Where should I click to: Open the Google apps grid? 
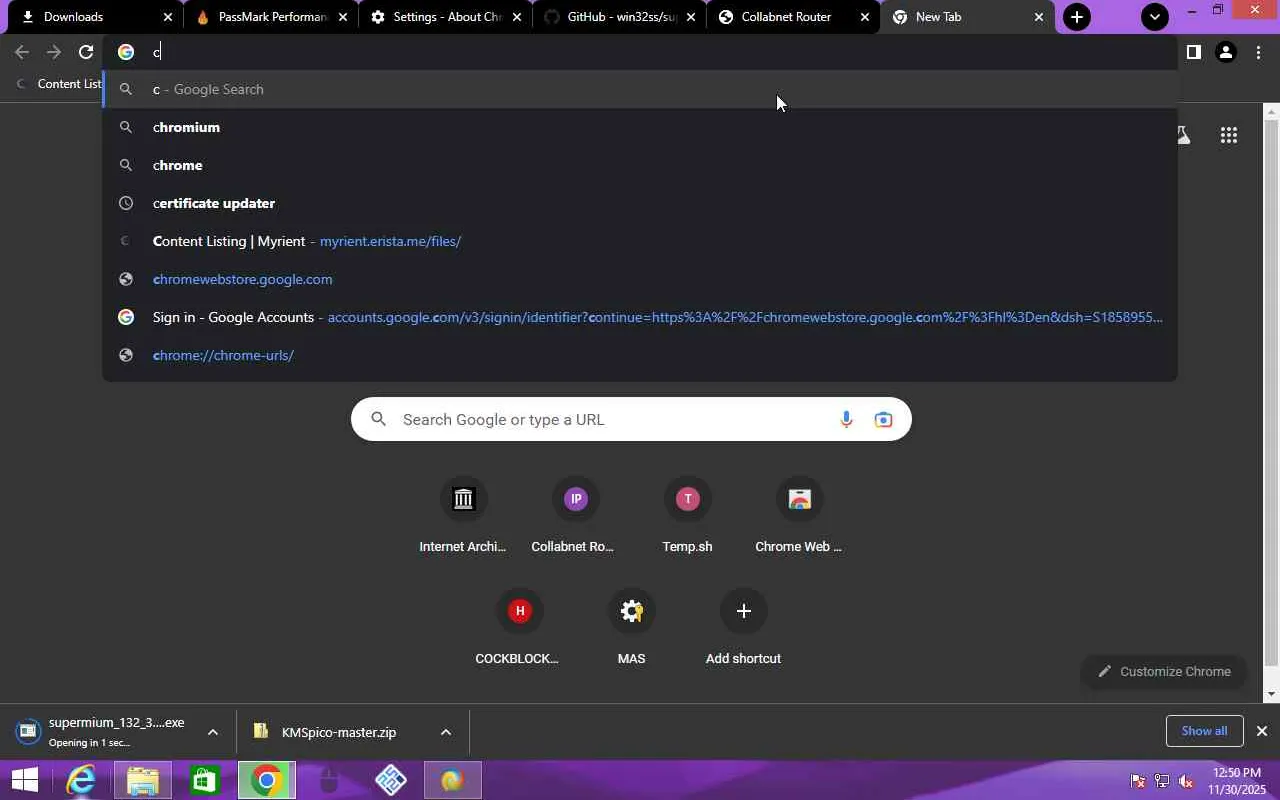[x=1229, y=135]
